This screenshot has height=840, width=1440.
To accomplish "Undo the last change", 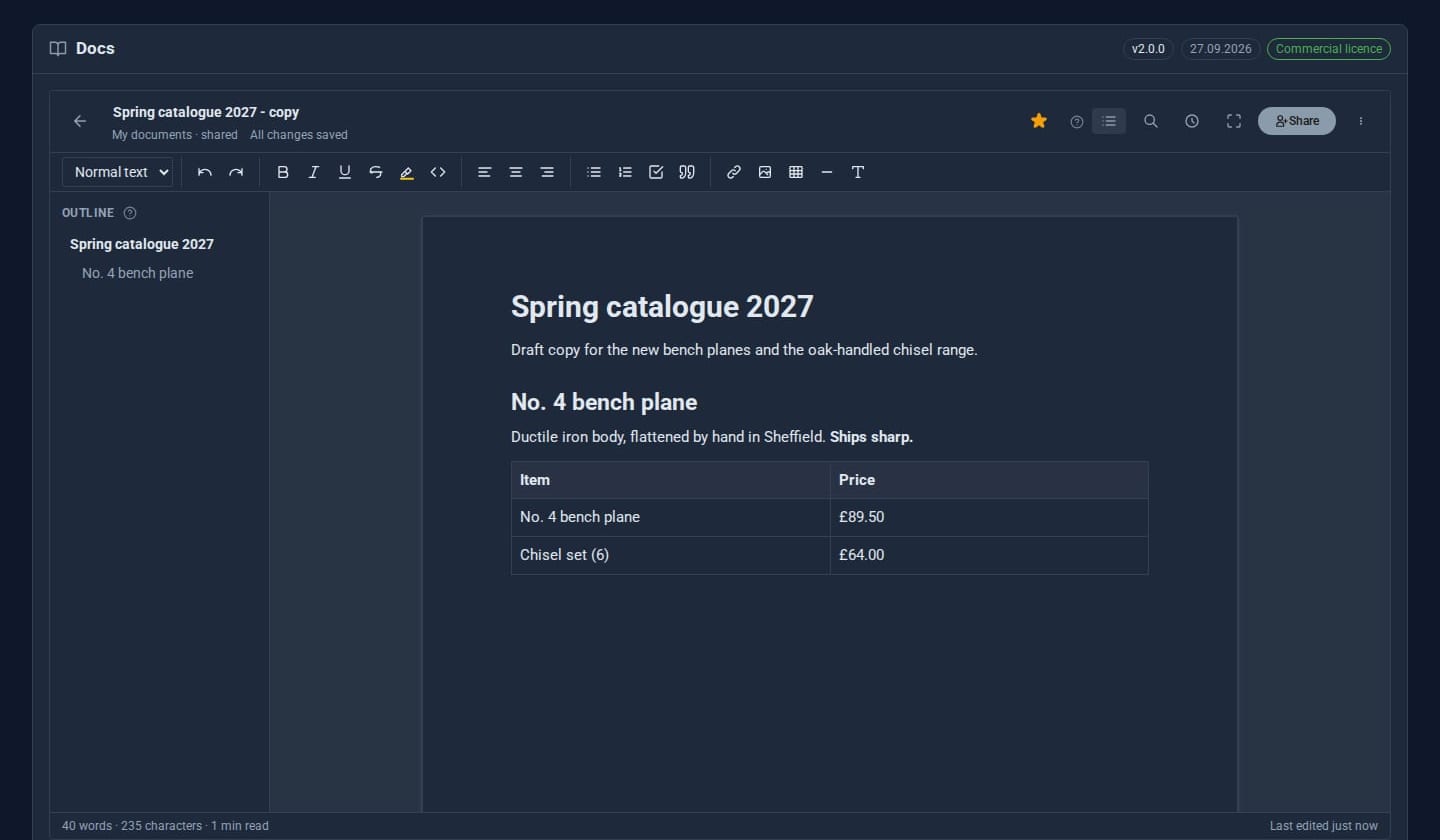I will pyautogui.click(x=205, y=172).
